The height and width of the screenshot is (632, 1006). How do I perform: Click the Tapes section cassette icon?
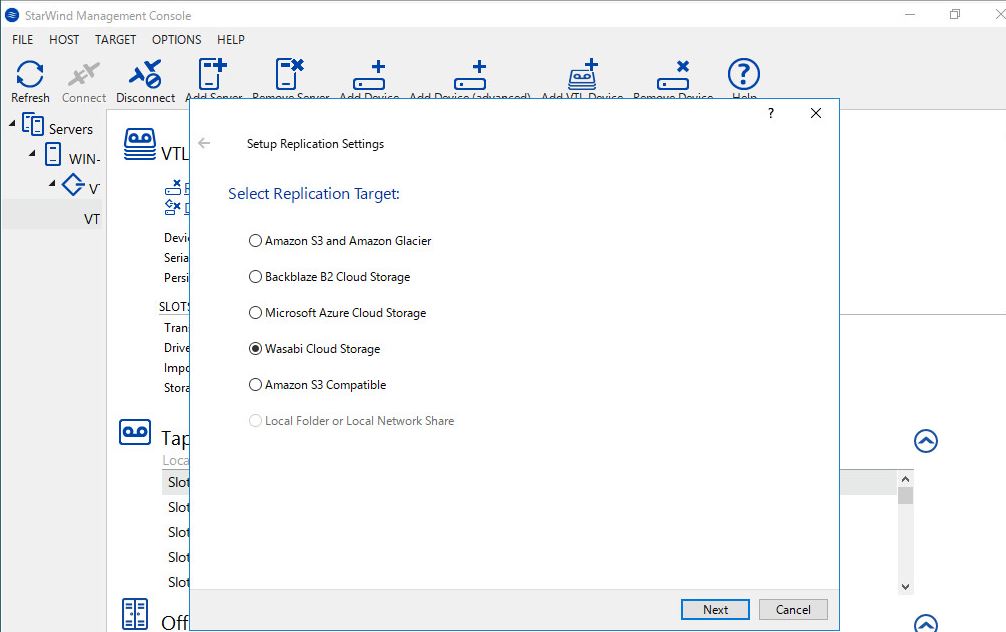tap(135, 432)
